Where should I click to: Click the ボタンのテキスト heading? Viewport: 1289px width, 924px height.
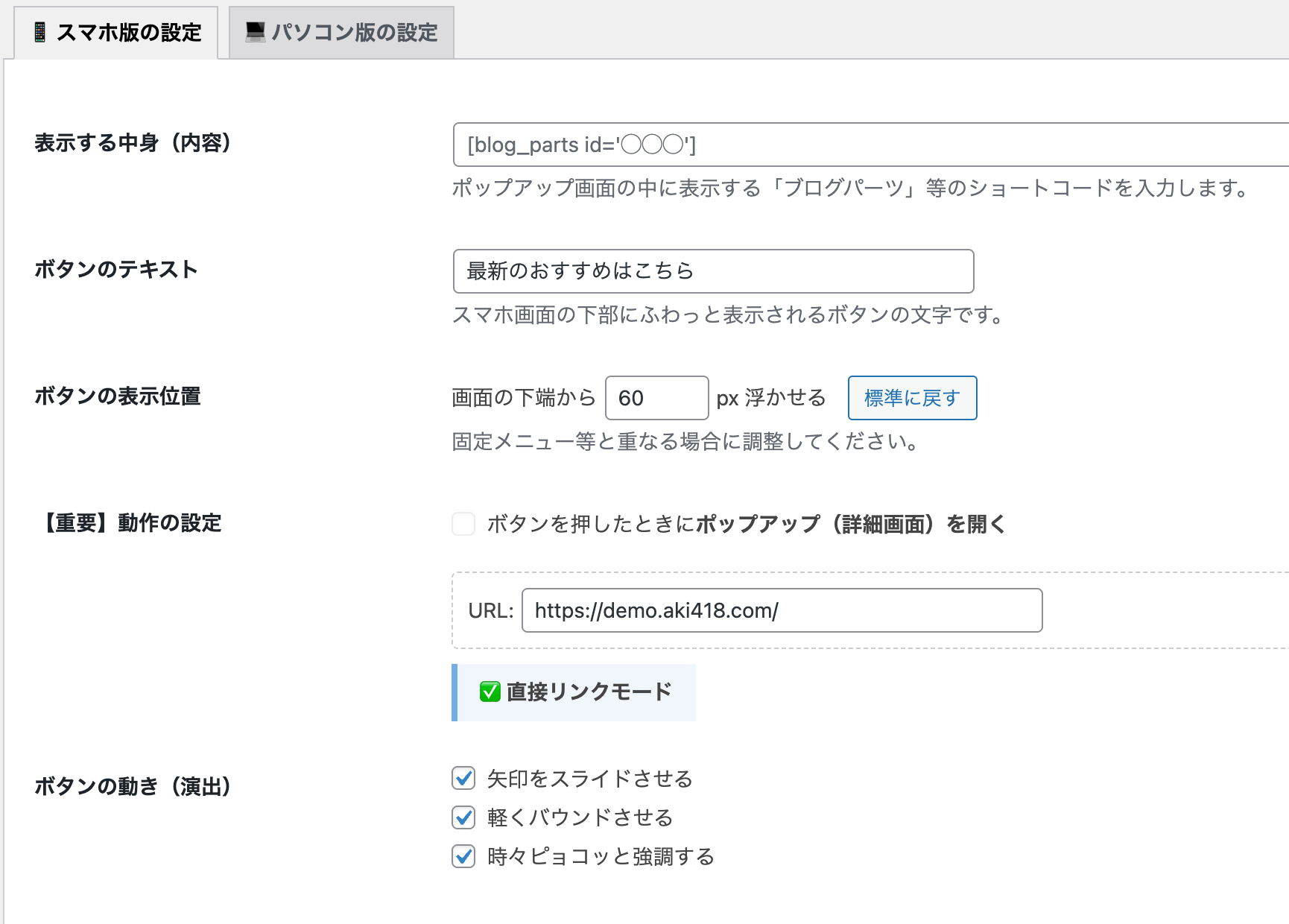[116, 269]
